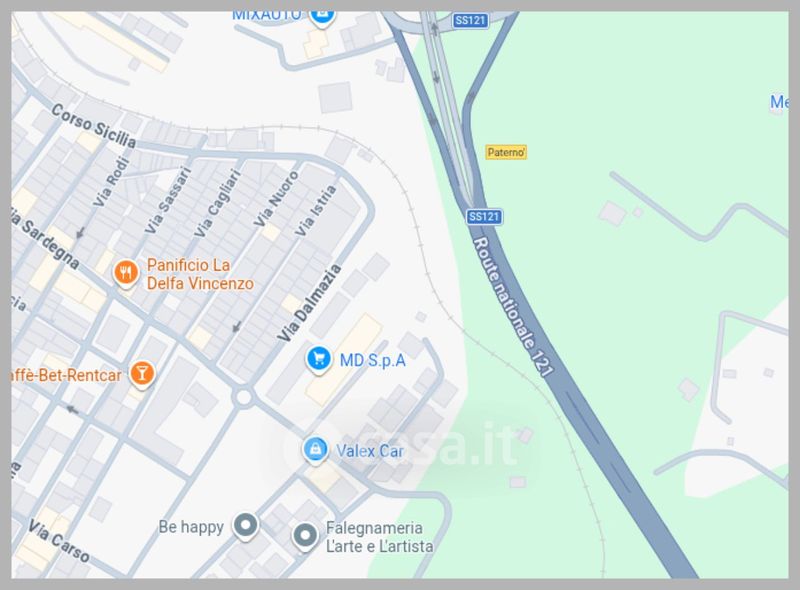
Task: Select the Valex Car shopping bag marker
Action: tap(316, 451)
